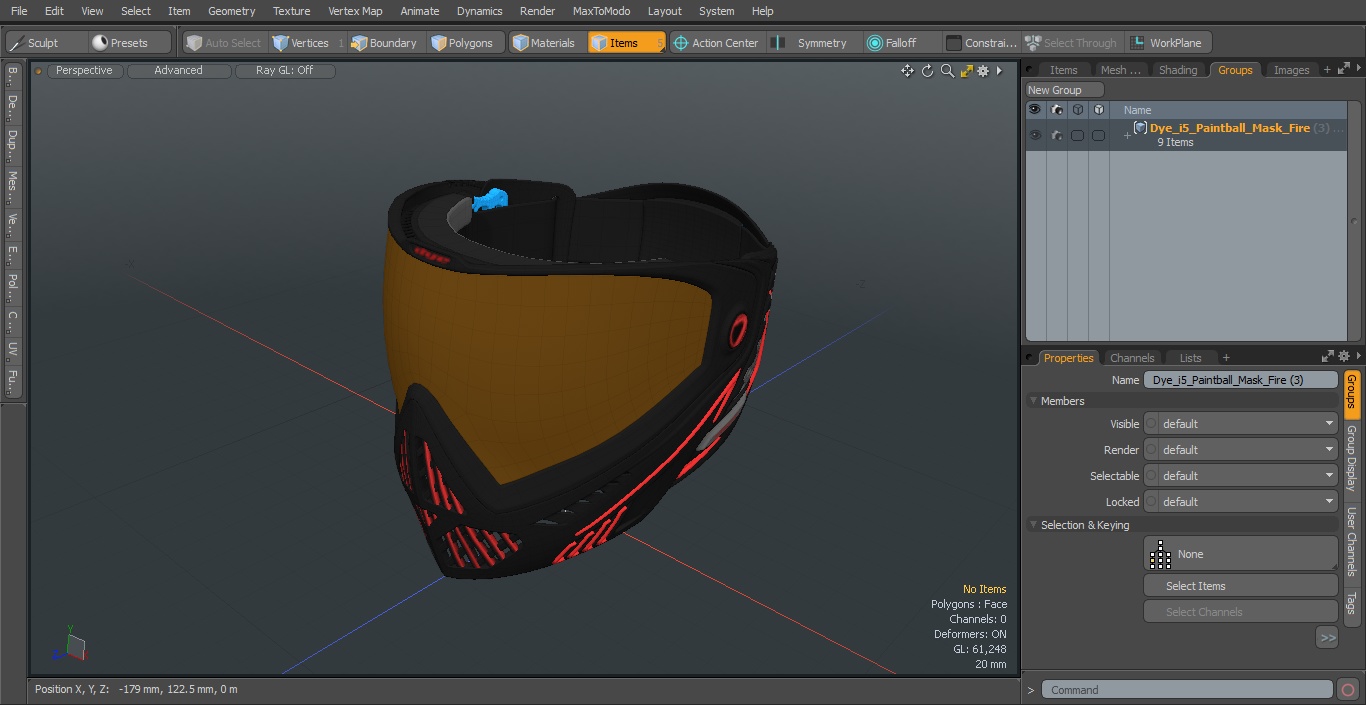Switch to the Lists tab
The width and height of the screenshot is (1366, 705).
pyautogui.click(x=1190, y=358)
